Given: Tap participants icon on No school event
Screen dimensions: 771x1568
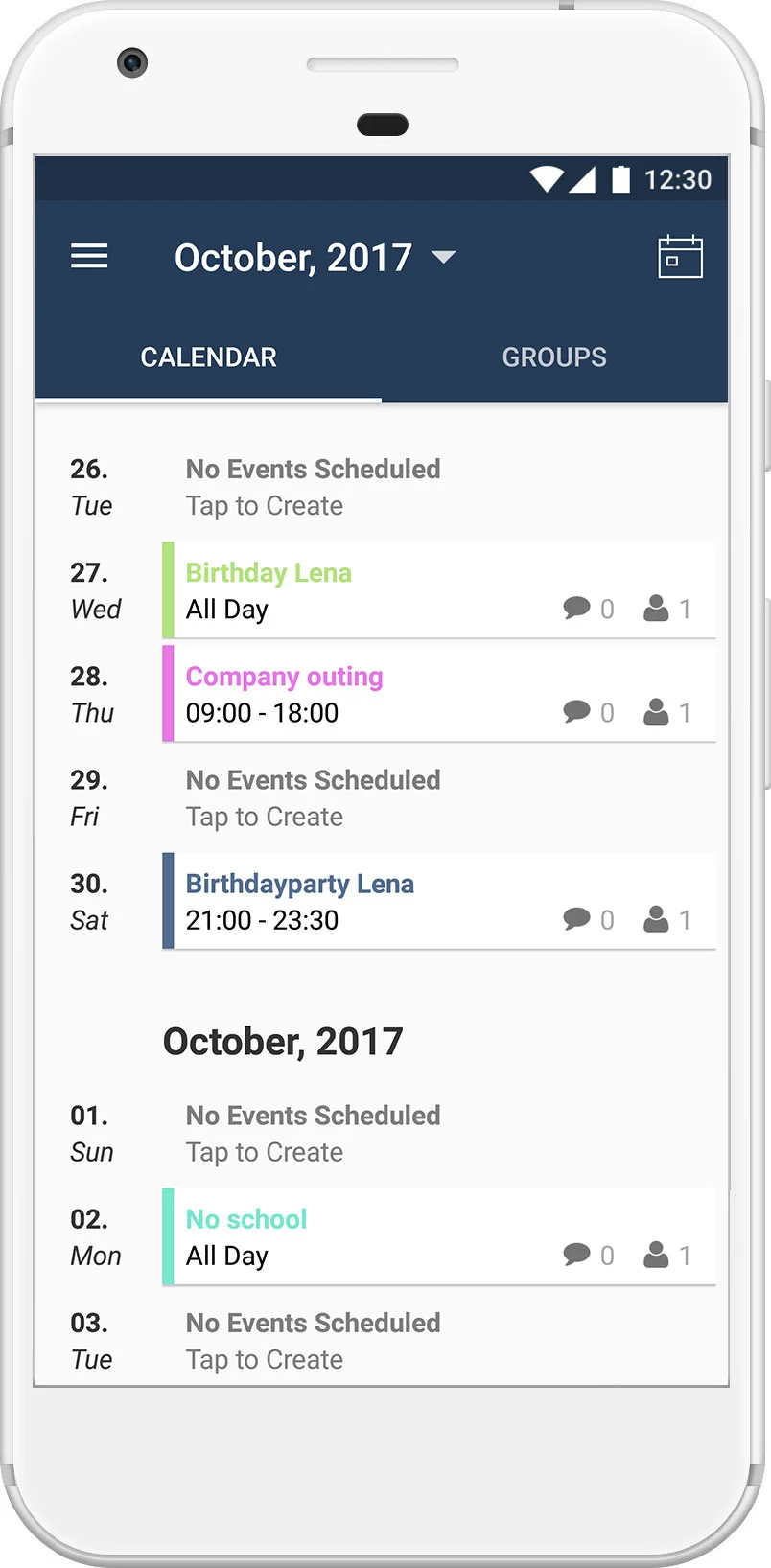Looking at the screenshot, I should (x=656, y=1255).
